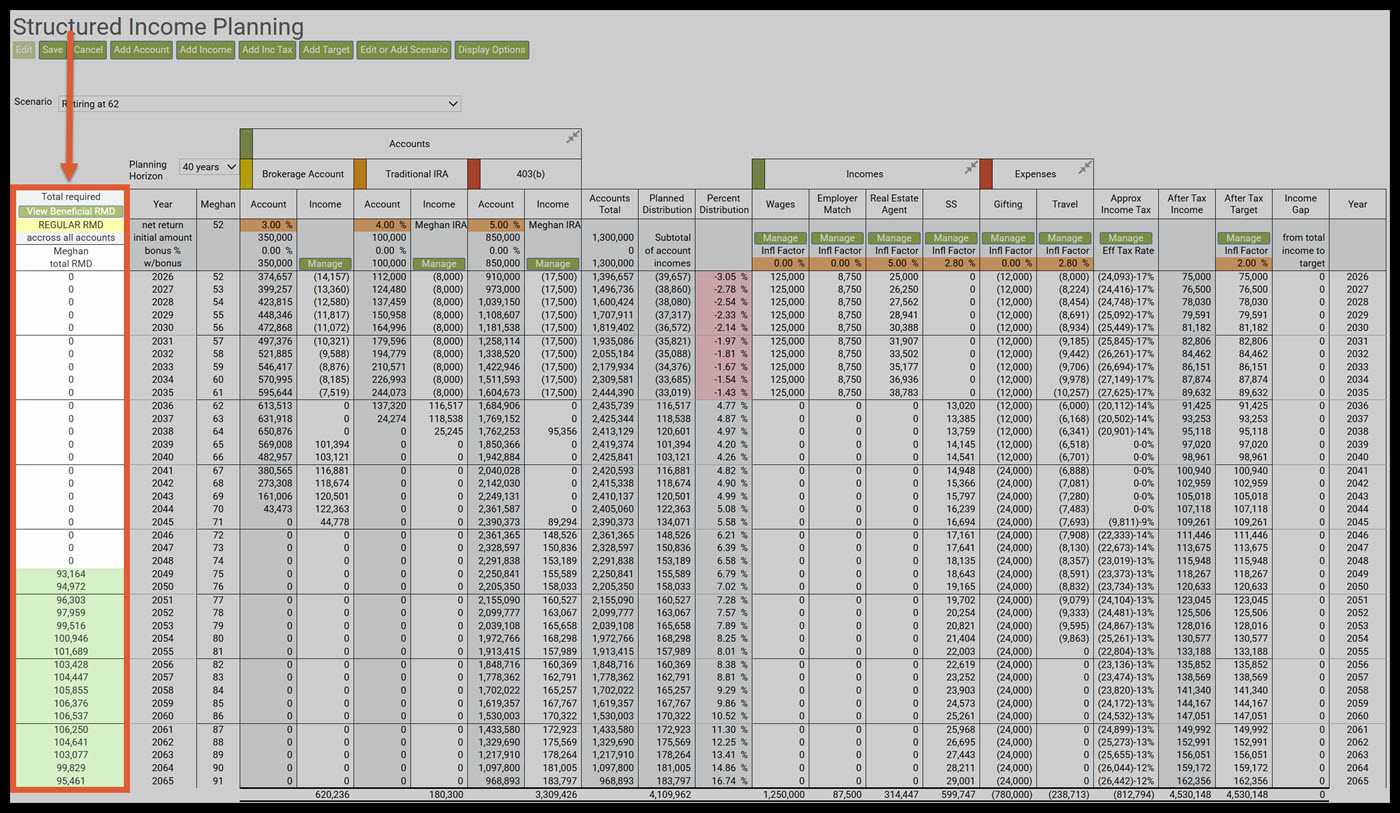Click Manage under Real Estate Agent
This screenshot has width=1400, height=813.
point(894,238)
